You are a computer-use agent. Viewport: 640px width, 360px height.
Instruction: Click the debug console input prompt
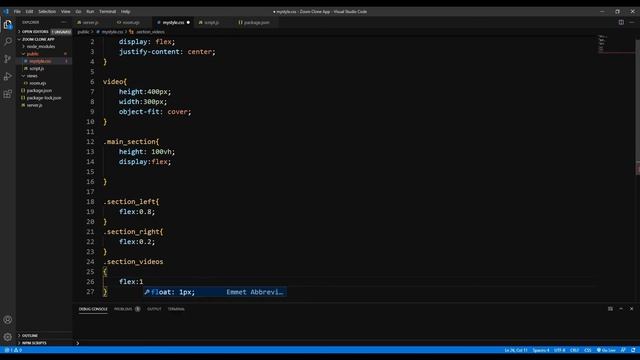355,343
